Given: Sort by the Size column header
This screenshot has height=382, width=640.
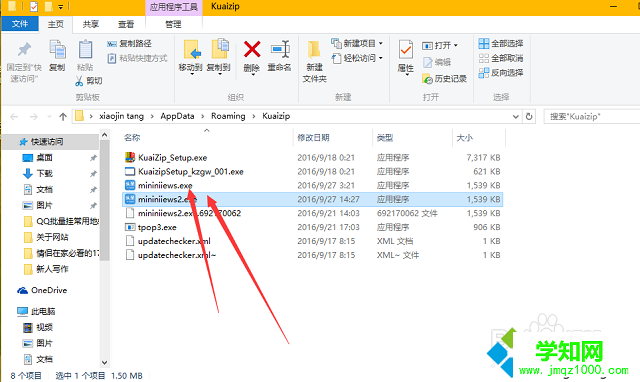Looking at the screenshot, I should [x=464, y=138].
